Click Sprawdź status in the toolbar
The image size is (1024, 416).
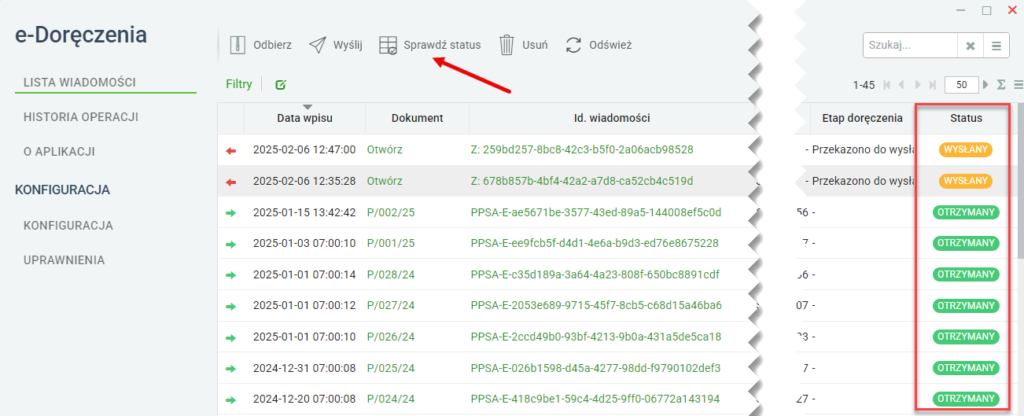tap(430, 45)
